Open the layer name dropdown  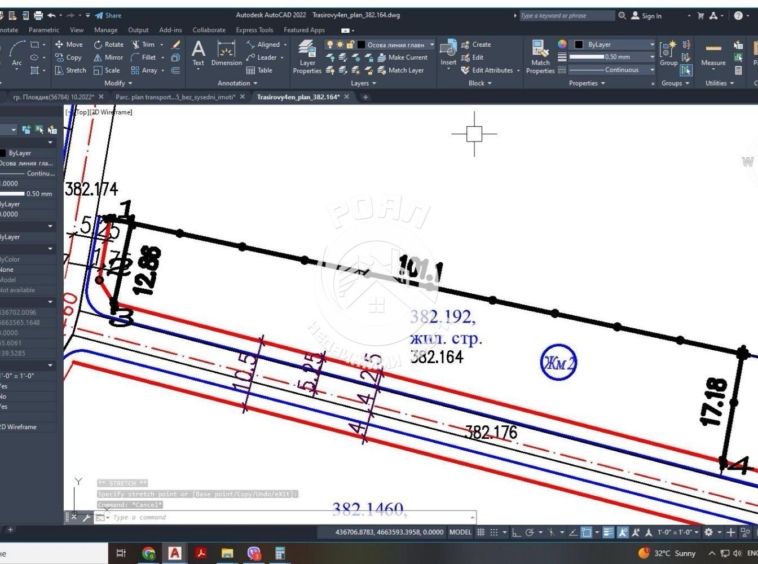click(x=432, y=44)
